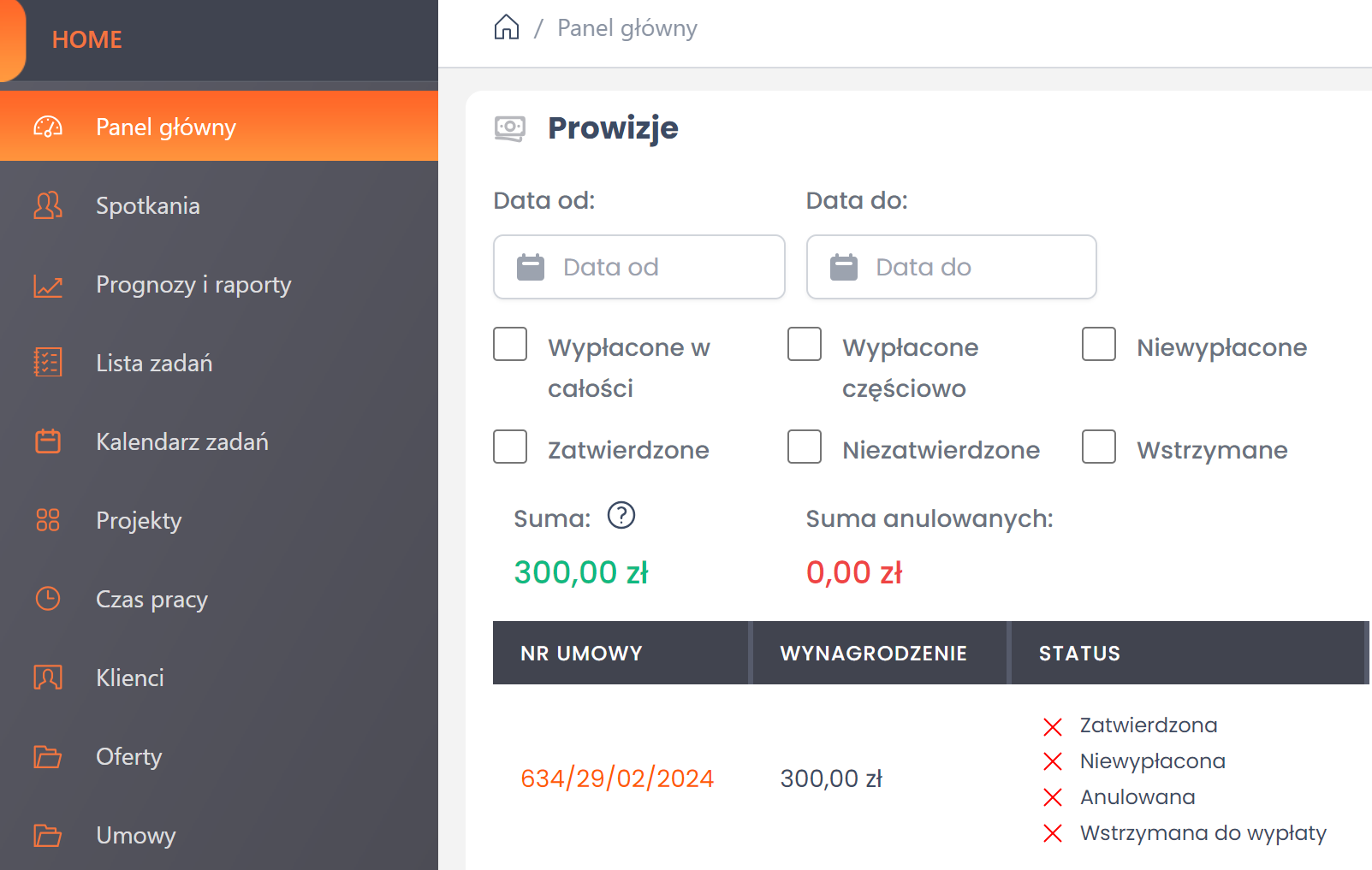
Task: Enable the Wypłacone w całości checkbox
Action: (x=510, y=345)
